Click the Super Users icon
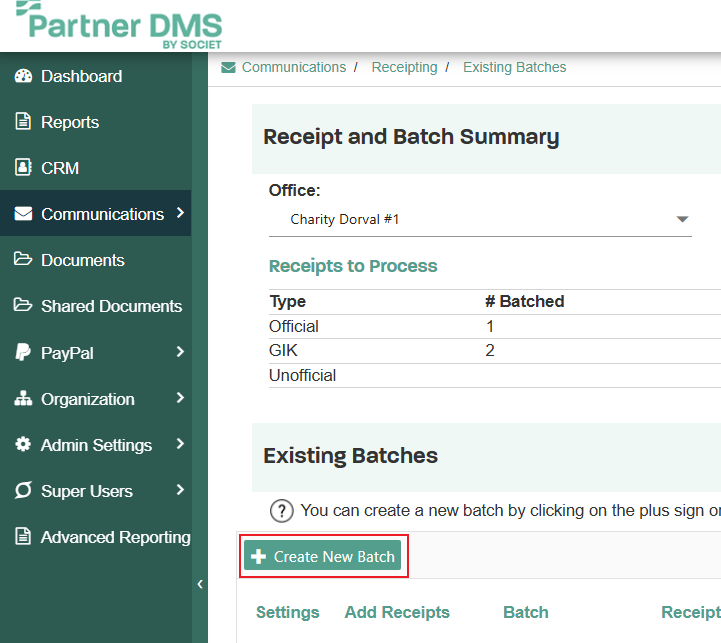 coord(23,490)
